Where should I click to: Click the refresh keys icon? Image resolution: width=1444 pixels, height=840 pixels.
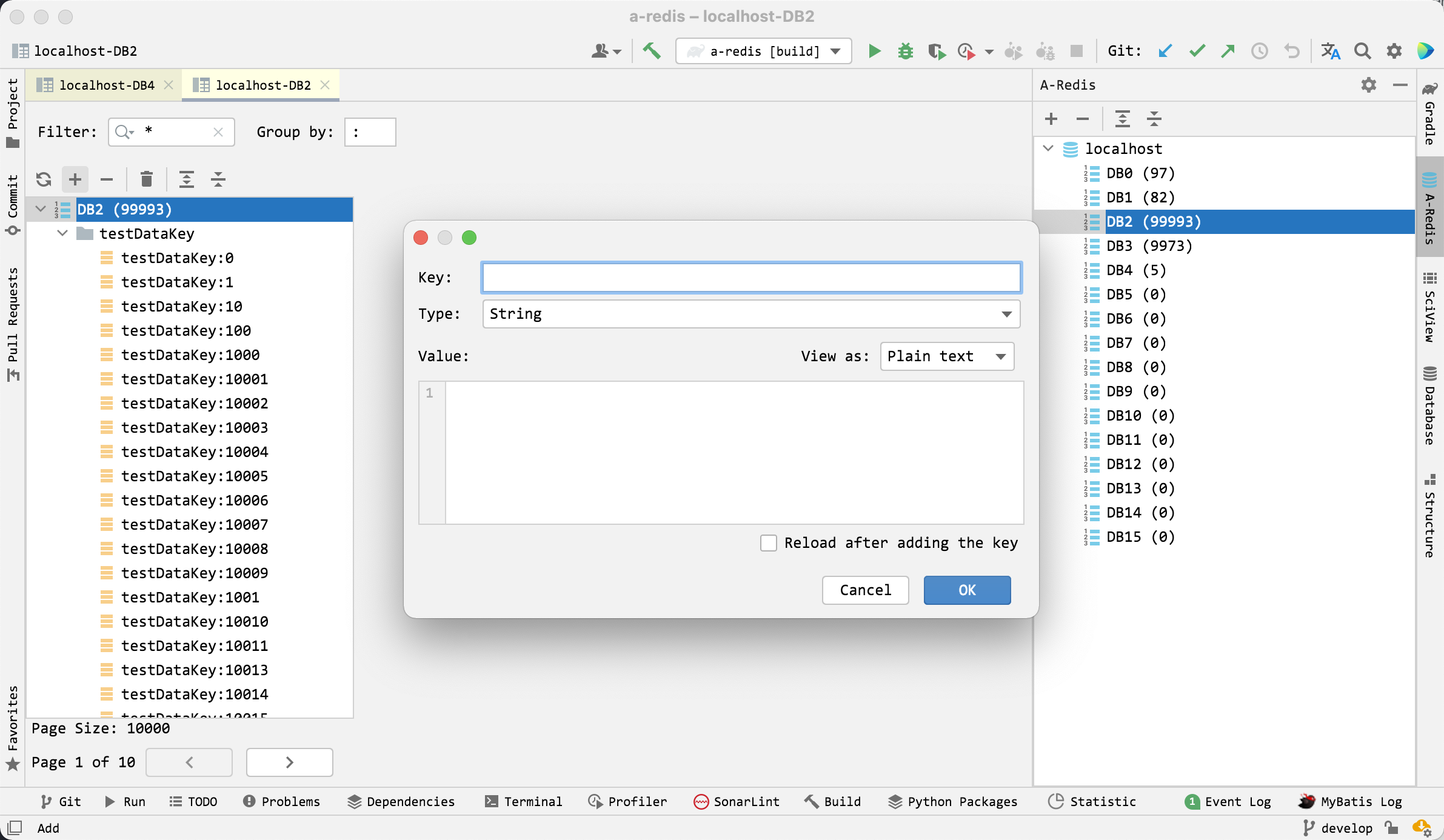pos(44,179)
